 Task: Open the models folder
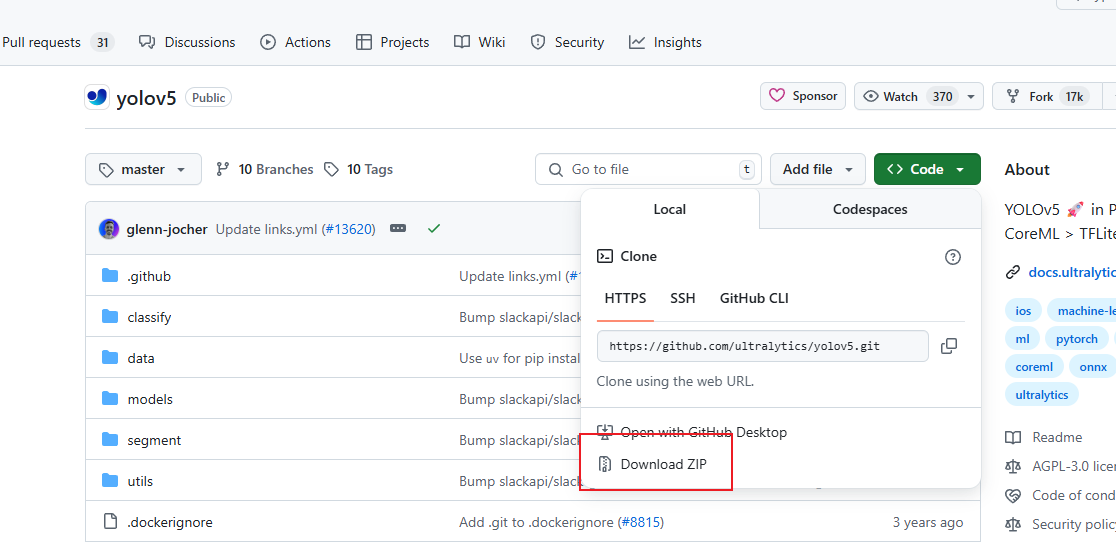tap(150, 399)
